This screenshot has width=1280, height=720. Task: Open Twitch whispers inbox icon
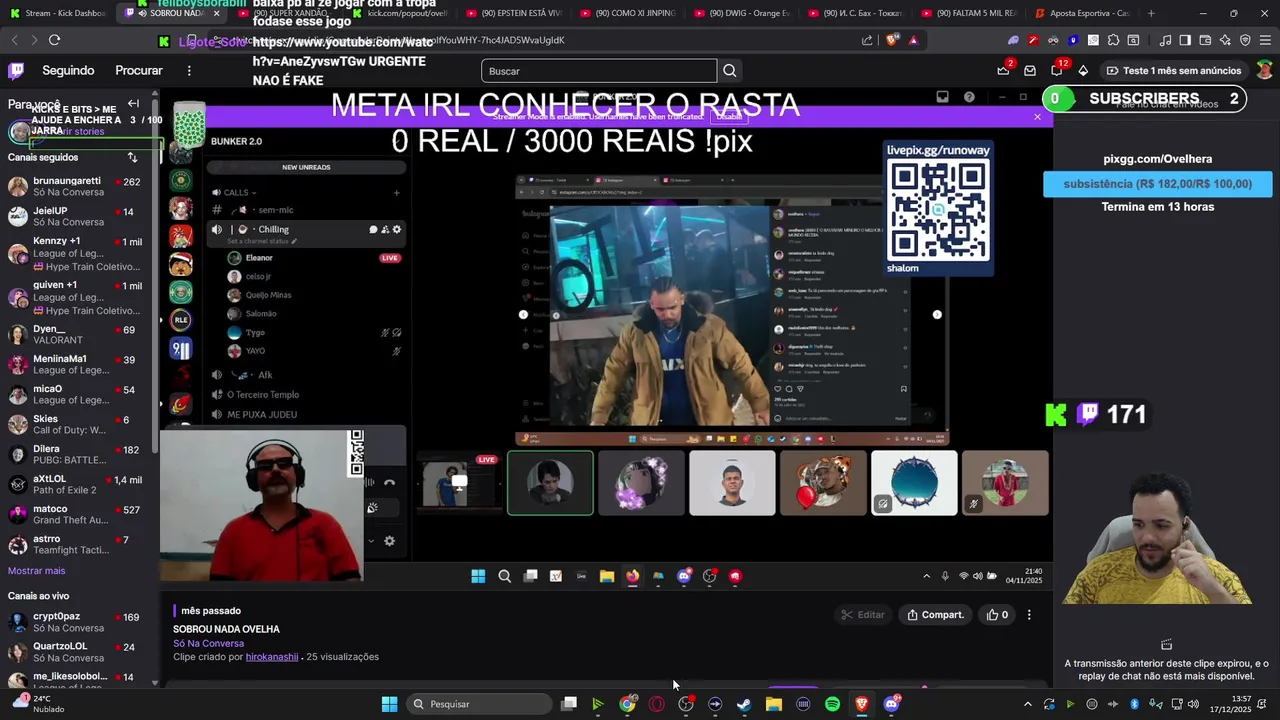pyautogui.click(x=1030, y=71)
